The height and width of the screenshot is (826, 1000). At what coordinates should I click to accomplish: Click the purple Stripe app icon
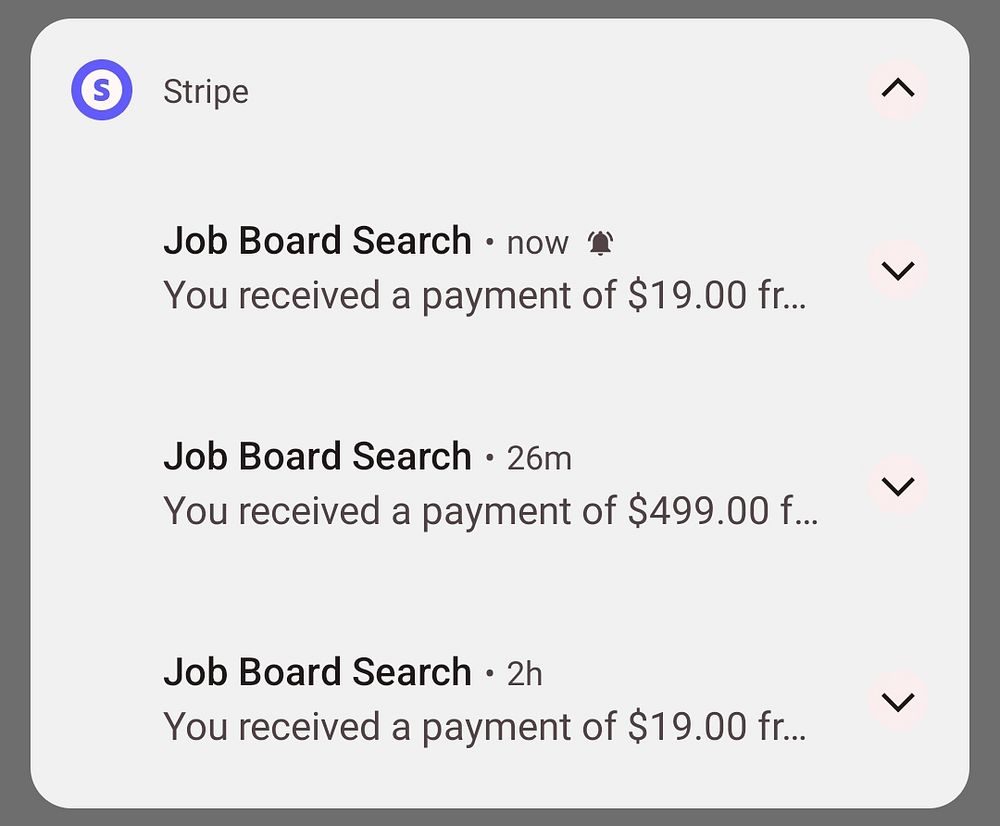point(101,90)
